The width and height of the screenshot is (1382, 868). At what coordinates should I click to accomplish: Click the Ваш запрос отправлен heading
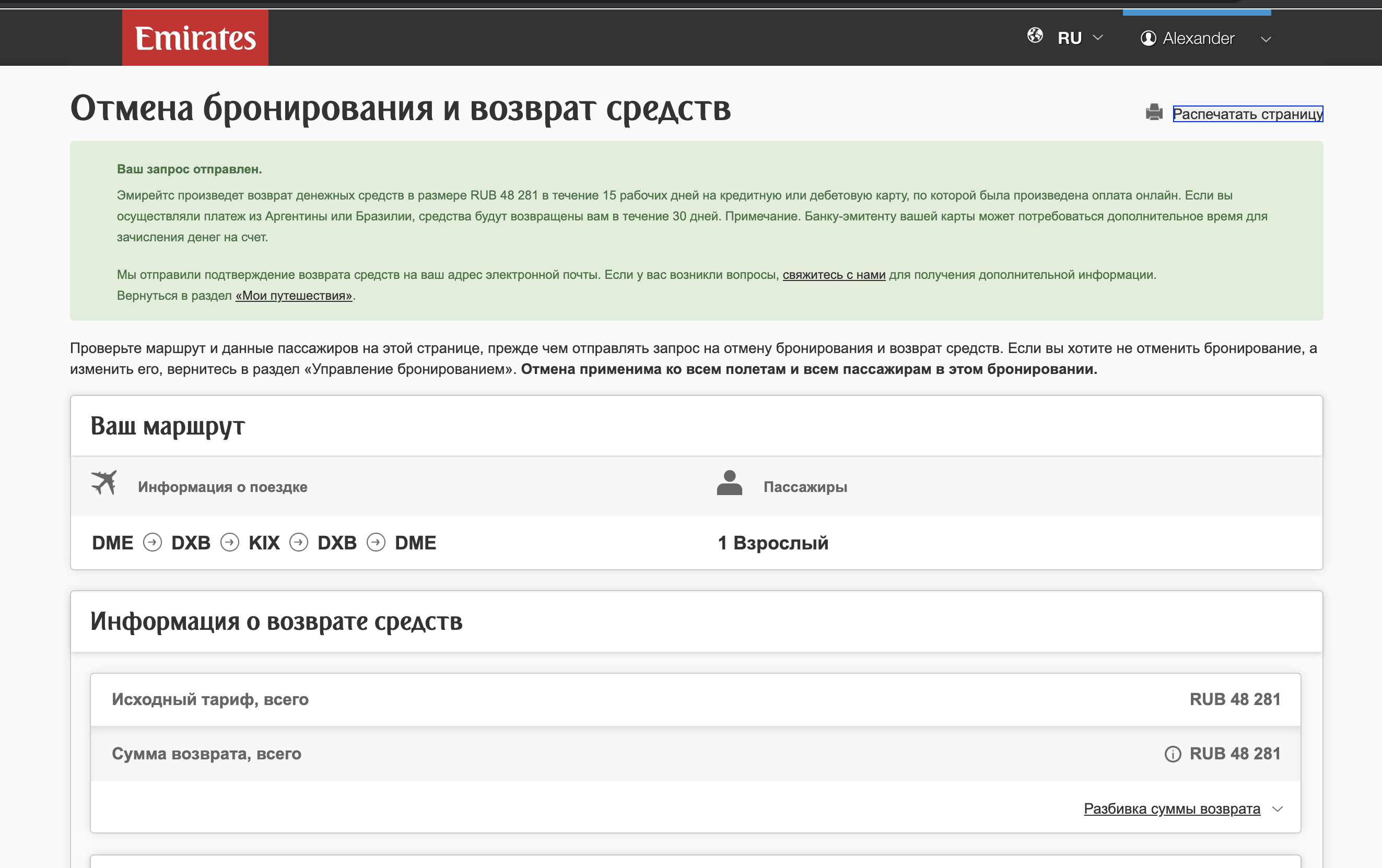[x=190, y=169]
